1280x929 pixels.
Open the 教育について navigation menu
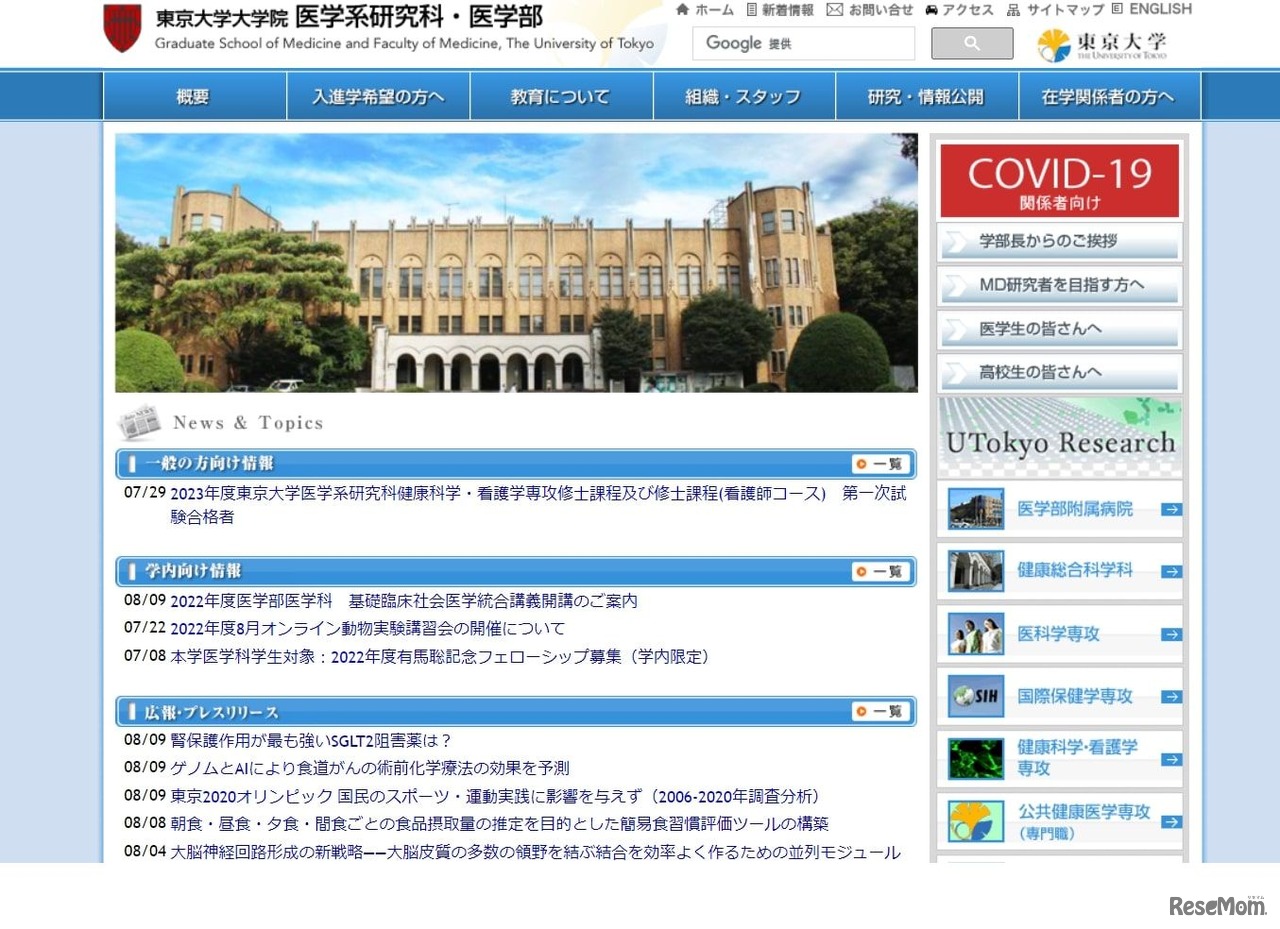pos(562,95)
